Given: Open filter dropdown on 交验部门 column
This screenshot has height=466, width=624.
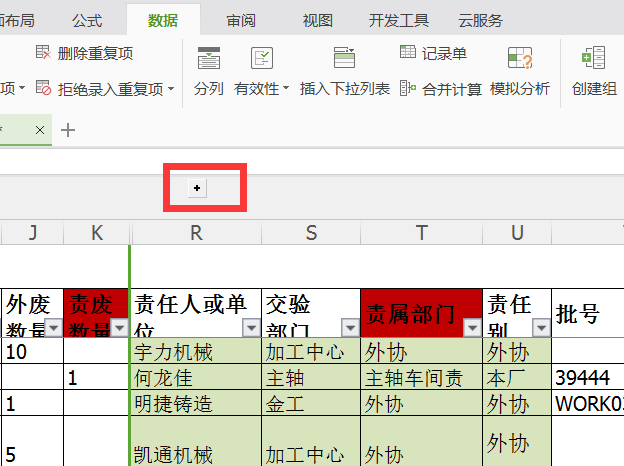Looking at the screenshot, I should [x=349, y=328].
